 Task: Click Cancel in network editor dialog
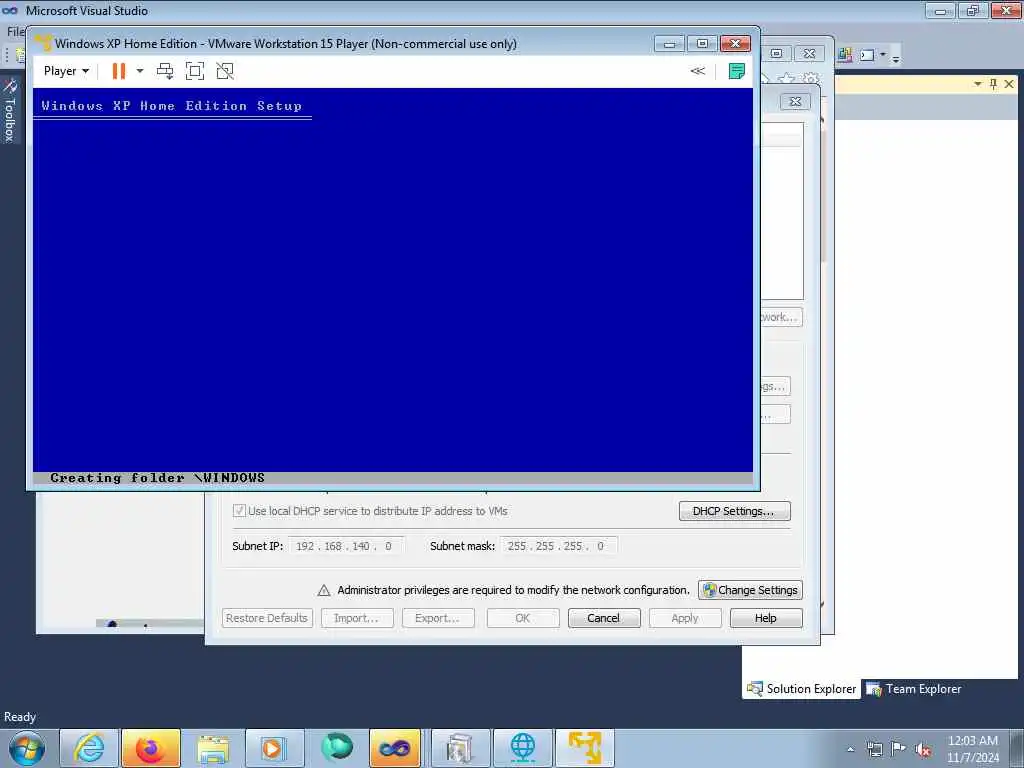[603, 618]
